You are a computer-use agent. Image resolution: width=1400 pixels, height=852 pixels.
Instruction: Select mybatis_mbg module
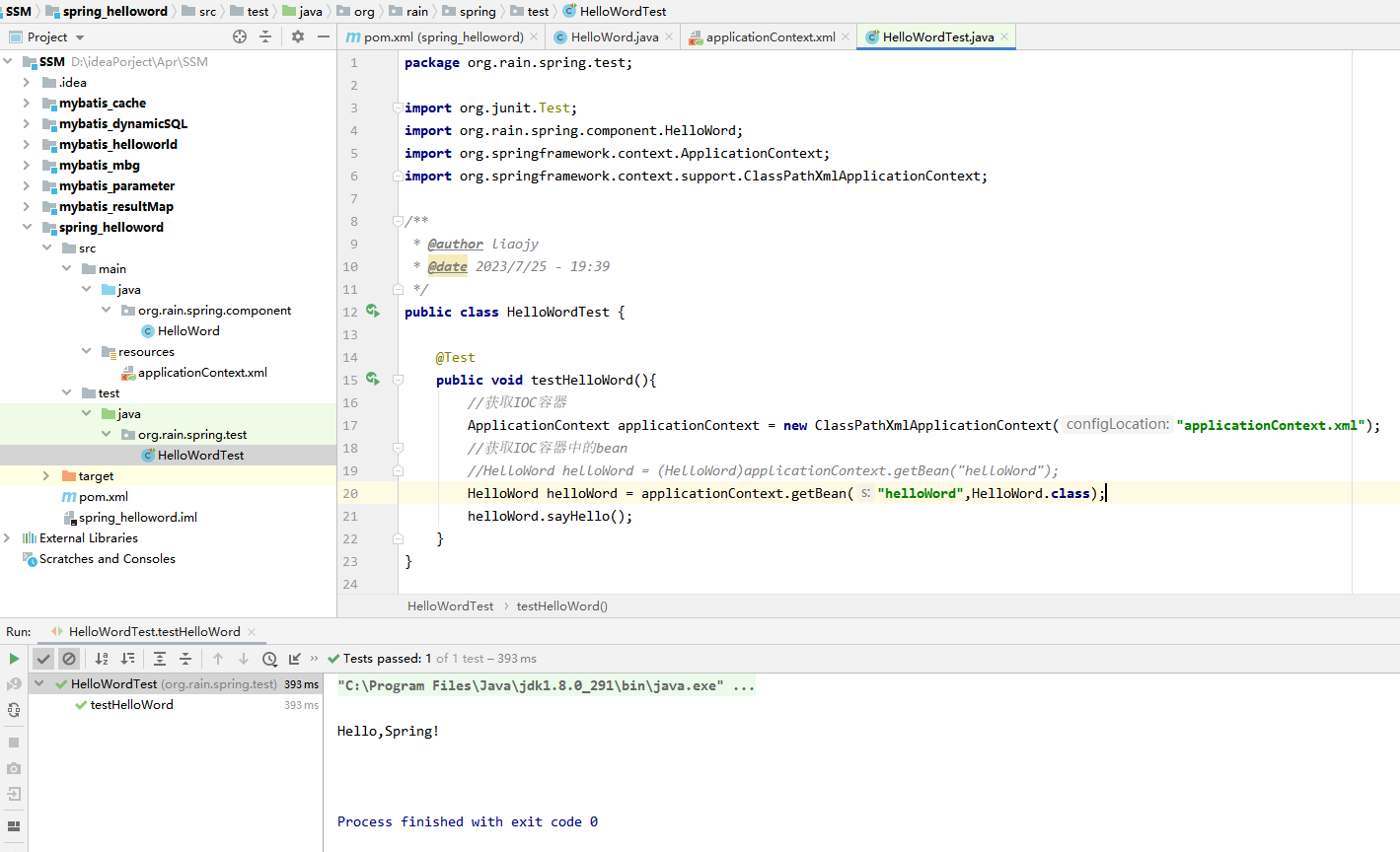[99, 166]
